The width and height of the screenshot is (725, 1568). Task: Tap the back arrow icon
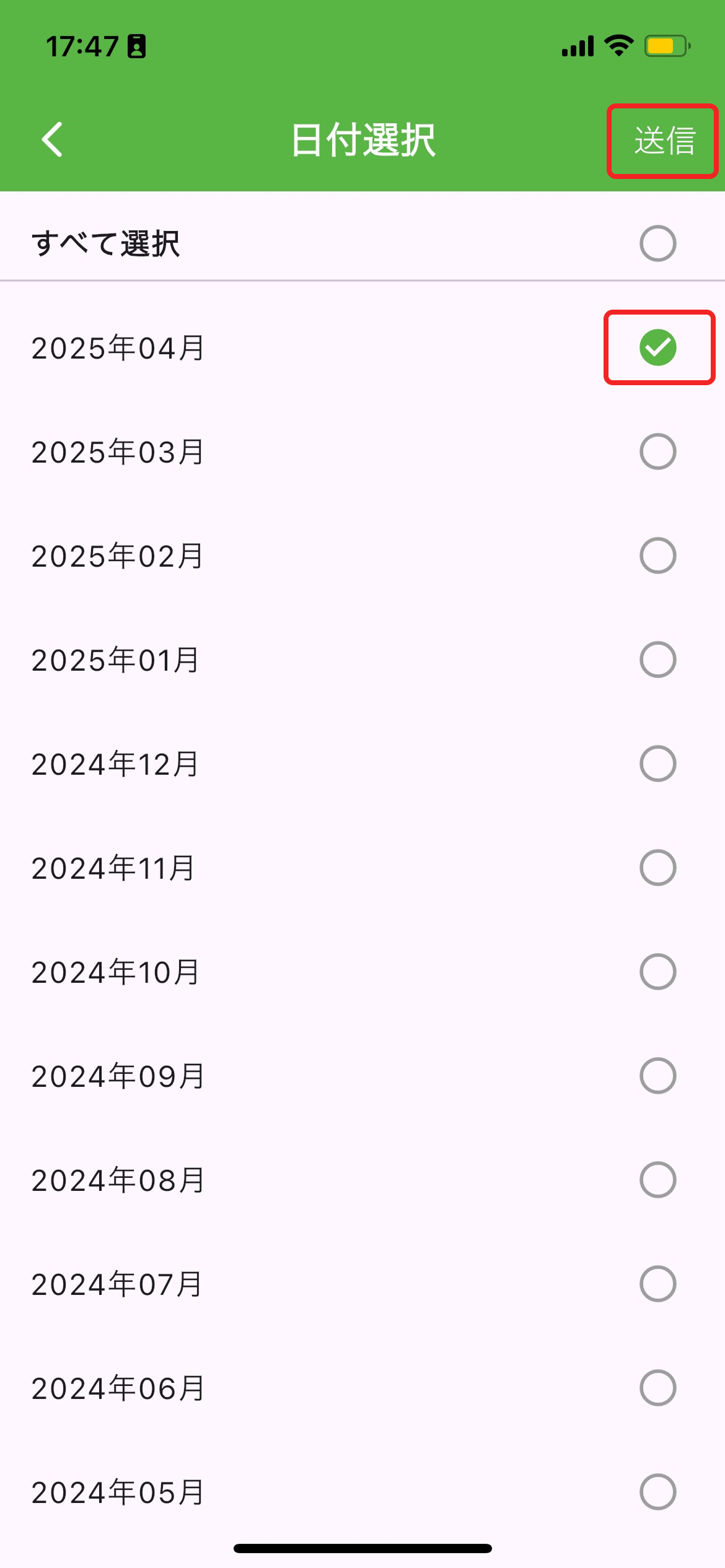53,139
